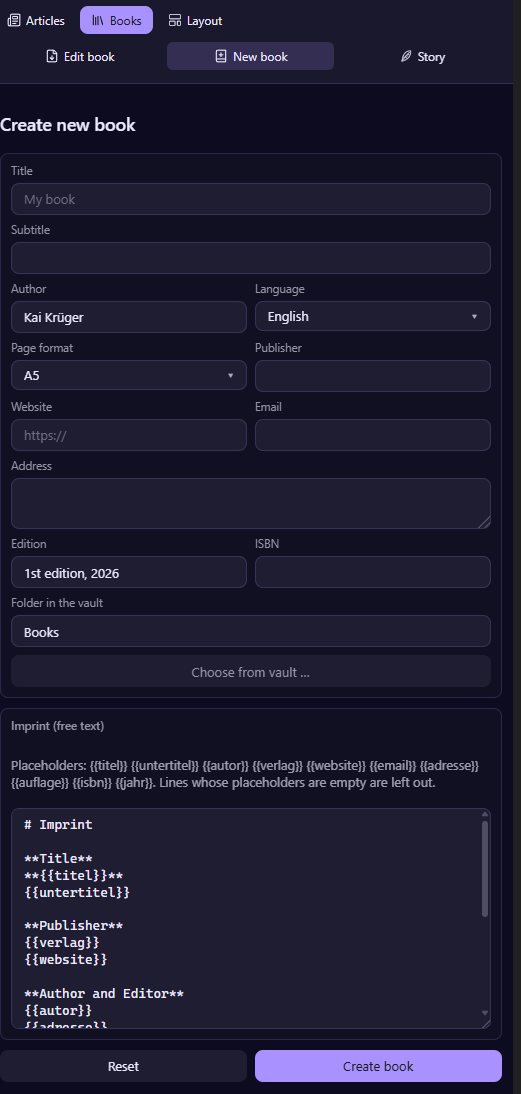Click the Articles newspaper icon

pos(13,21)
